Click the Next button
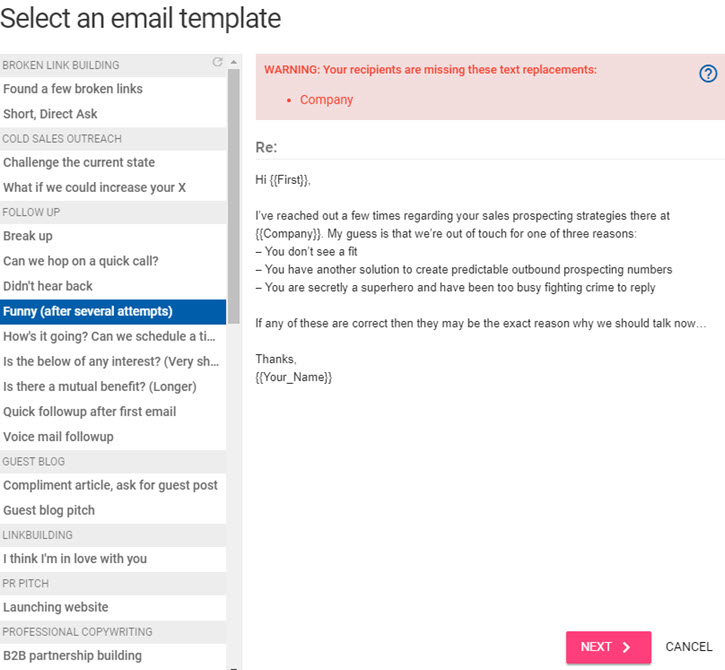The height and width of the screenshot is (670, 725). tap(608, 647)
